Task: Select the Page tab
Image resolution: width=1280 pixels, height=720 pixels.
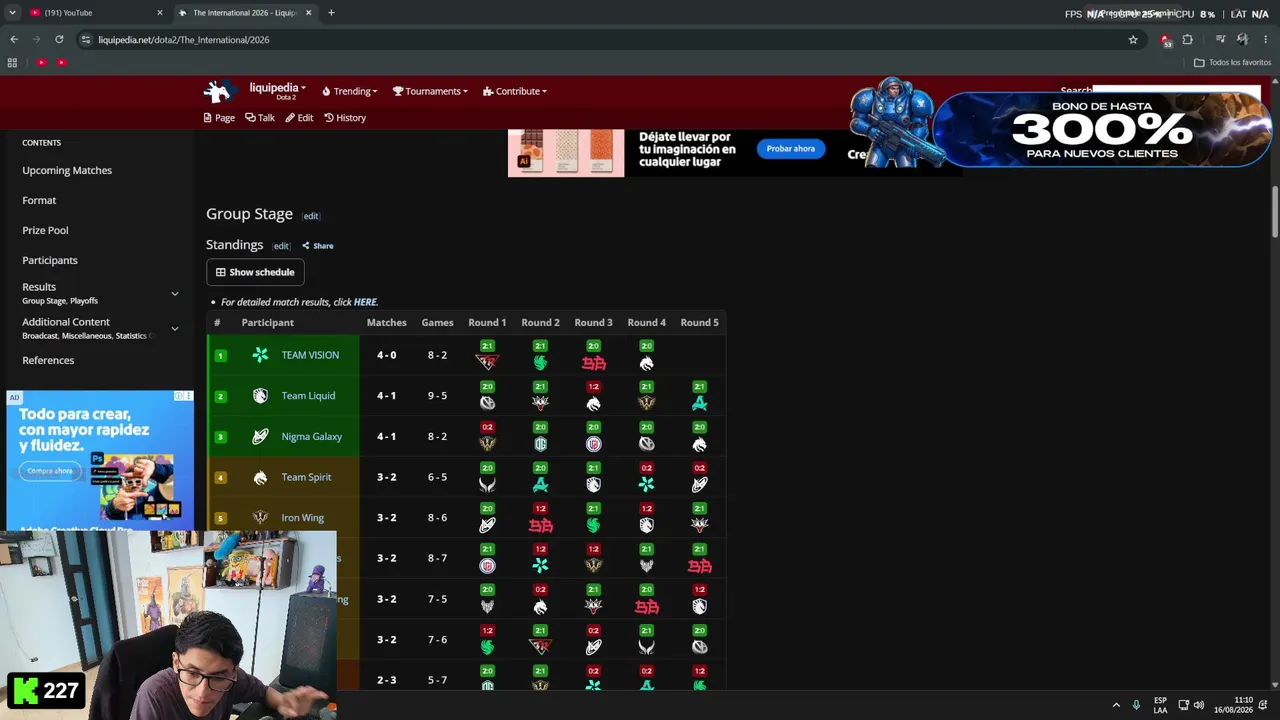Action: [219, 118]
